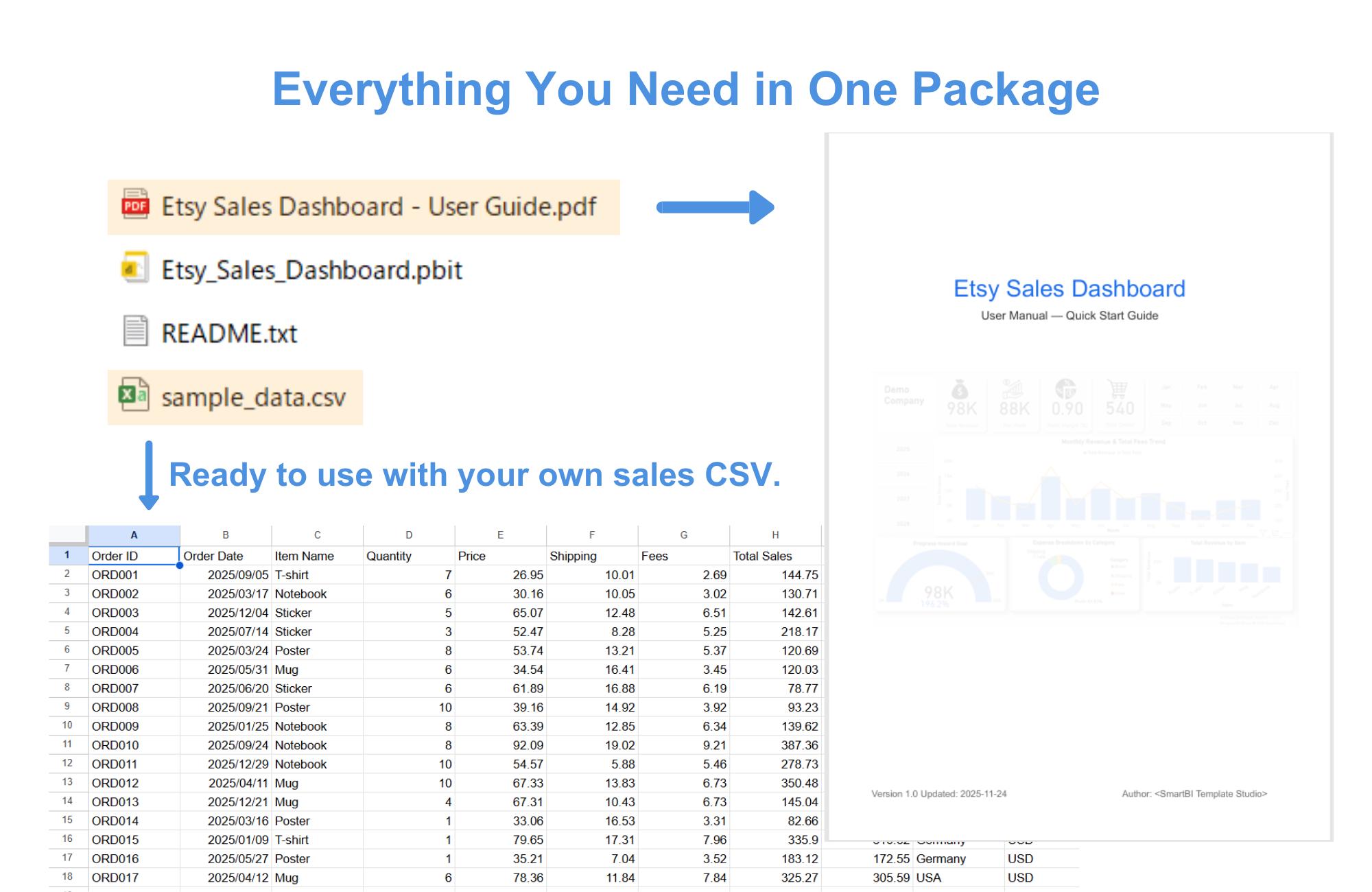Click price cell '65.07'

(x=500, y=613)
